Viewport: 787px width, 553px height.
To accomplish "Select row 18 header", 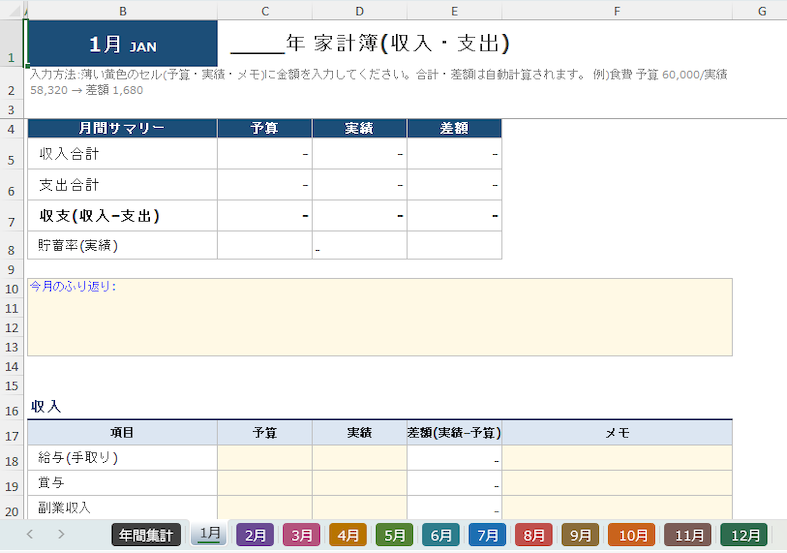I will [11, 458].
